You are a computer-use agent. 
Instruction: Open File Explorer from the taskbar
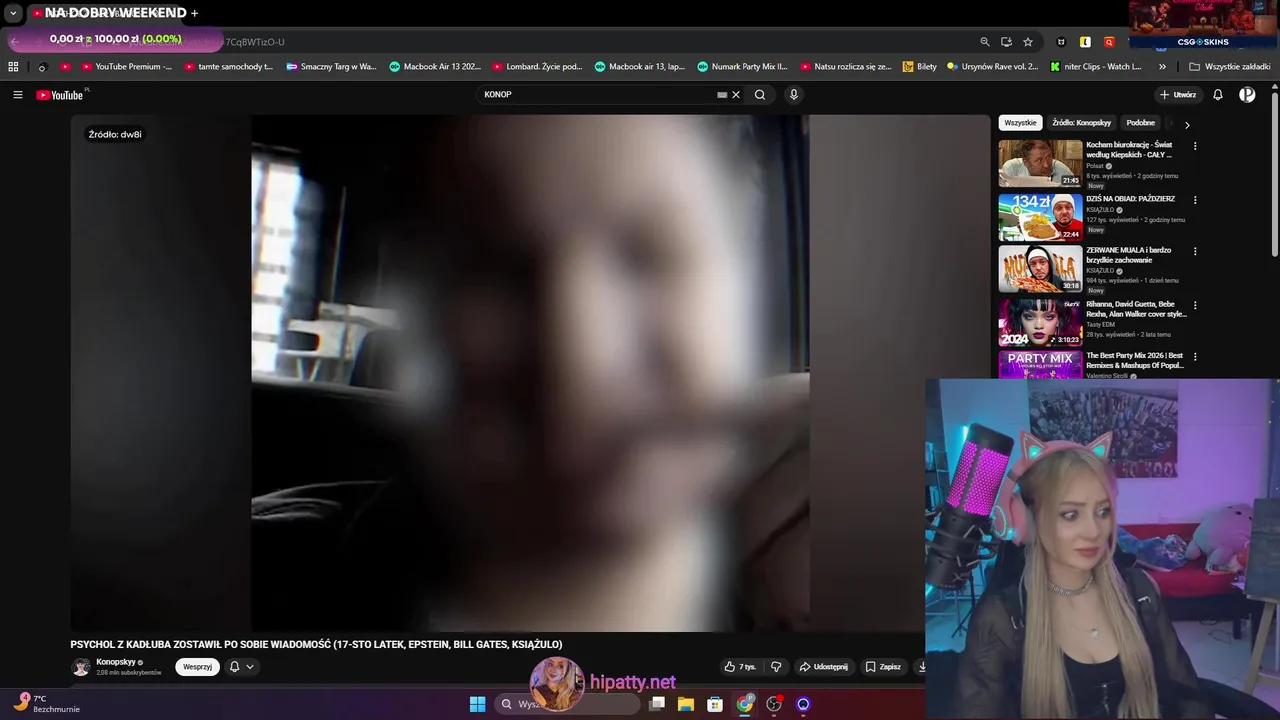(686, 704)
